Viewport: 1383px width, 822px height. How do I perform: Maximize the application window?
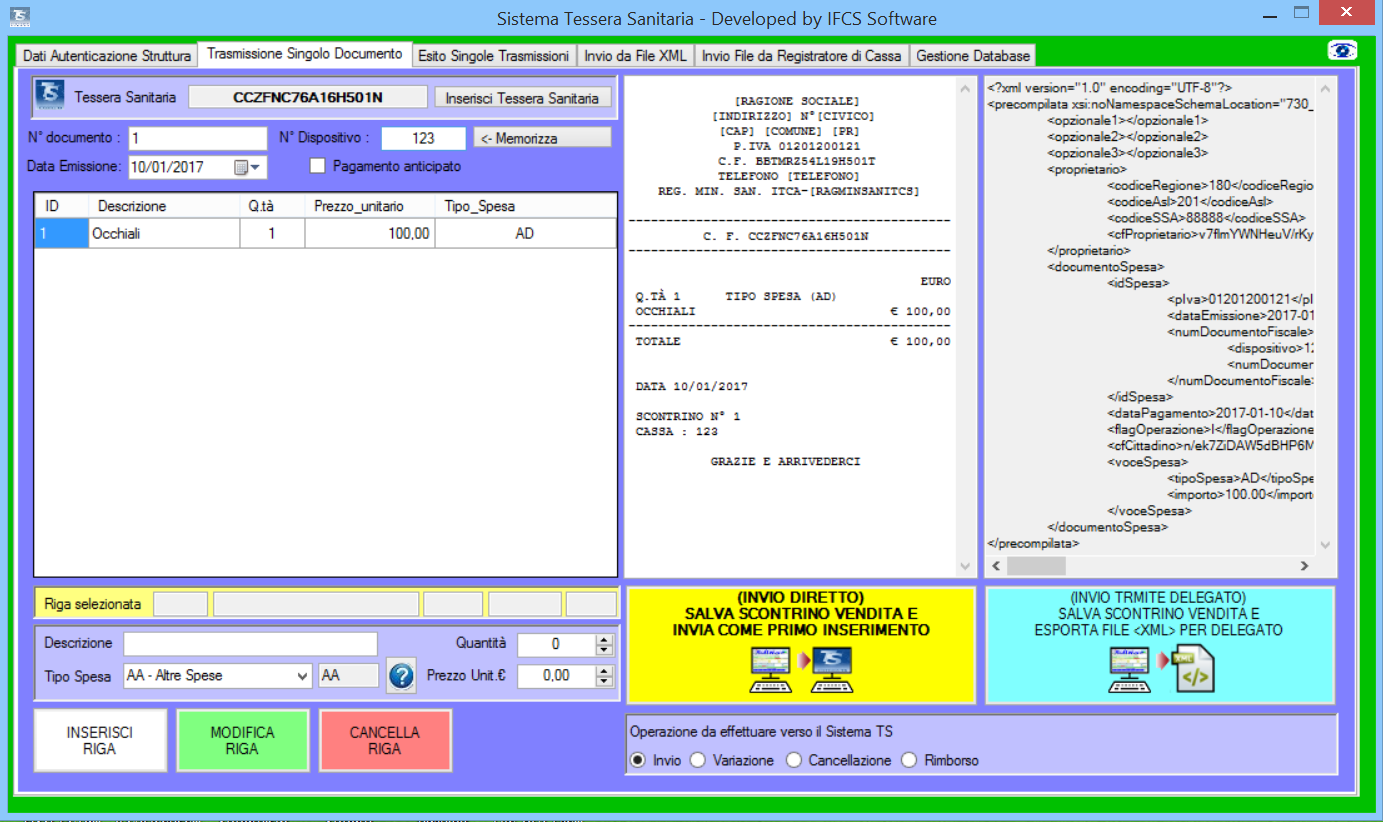click(1301, 13)
